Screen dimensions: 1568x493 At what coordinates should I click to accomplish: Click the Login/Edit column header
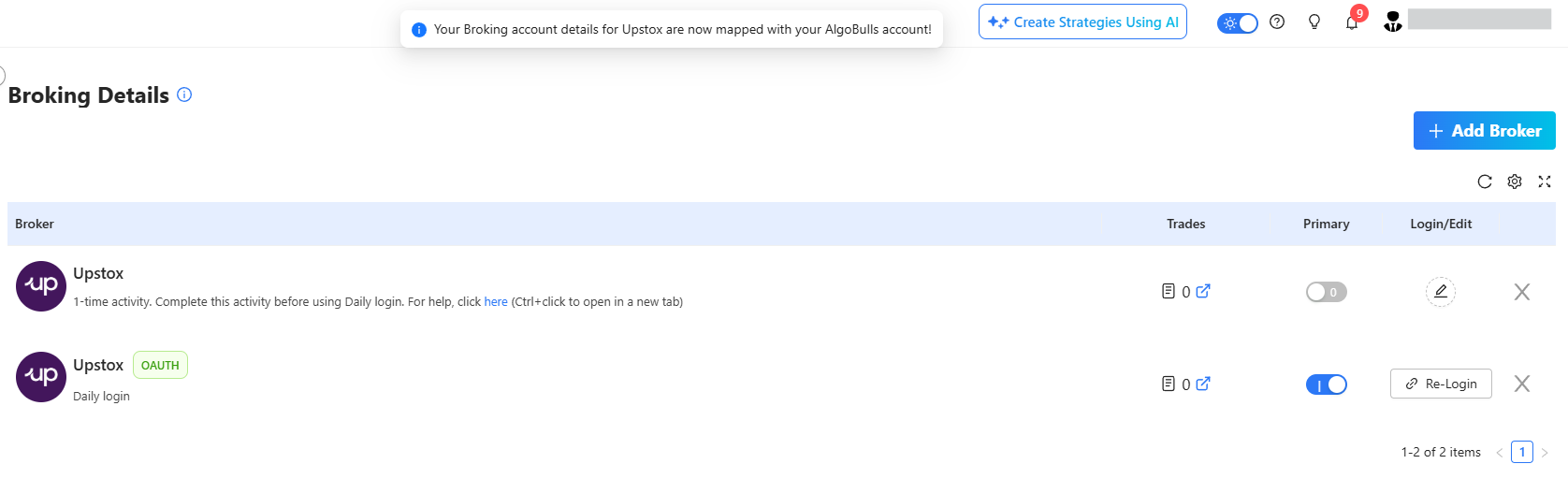coord(1441,224)
